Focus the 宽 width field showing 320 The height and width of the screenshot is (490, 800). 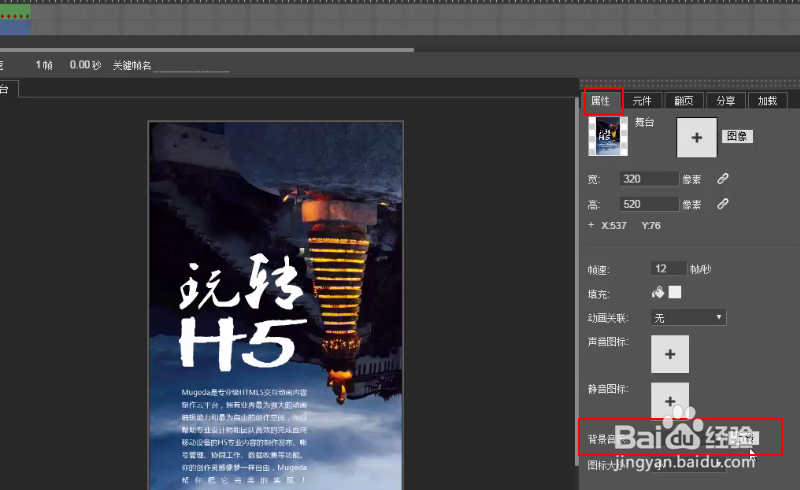point(649,179)
